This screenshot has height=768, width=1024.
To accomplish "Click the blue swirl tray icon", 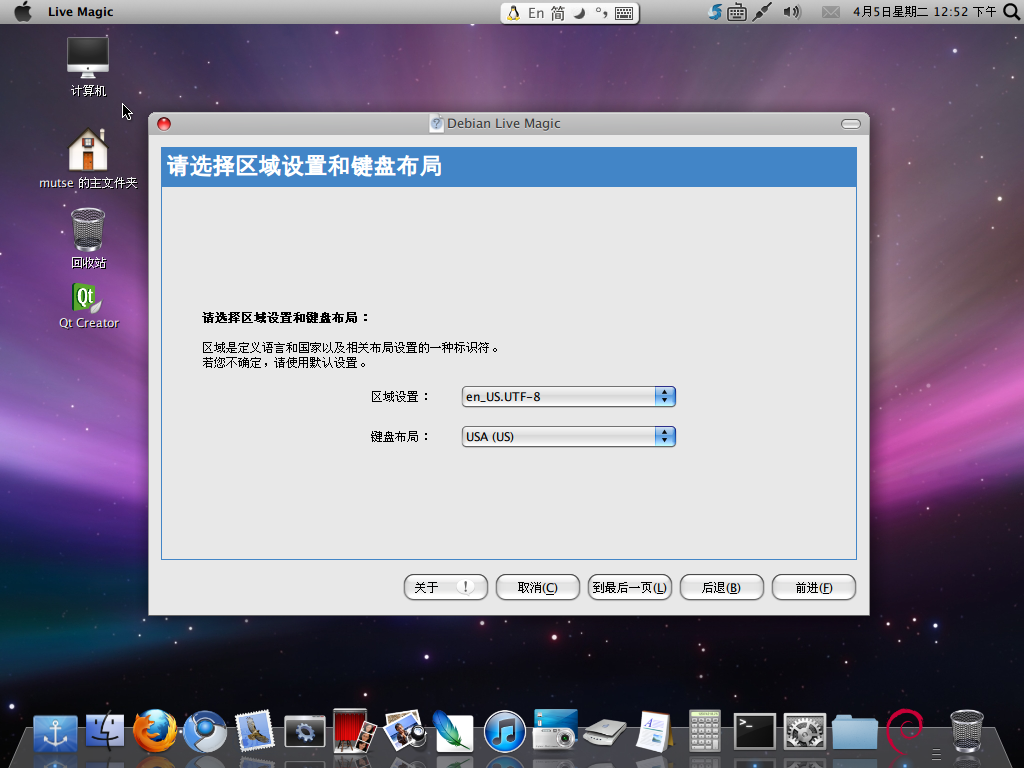I will click(715, 12).
